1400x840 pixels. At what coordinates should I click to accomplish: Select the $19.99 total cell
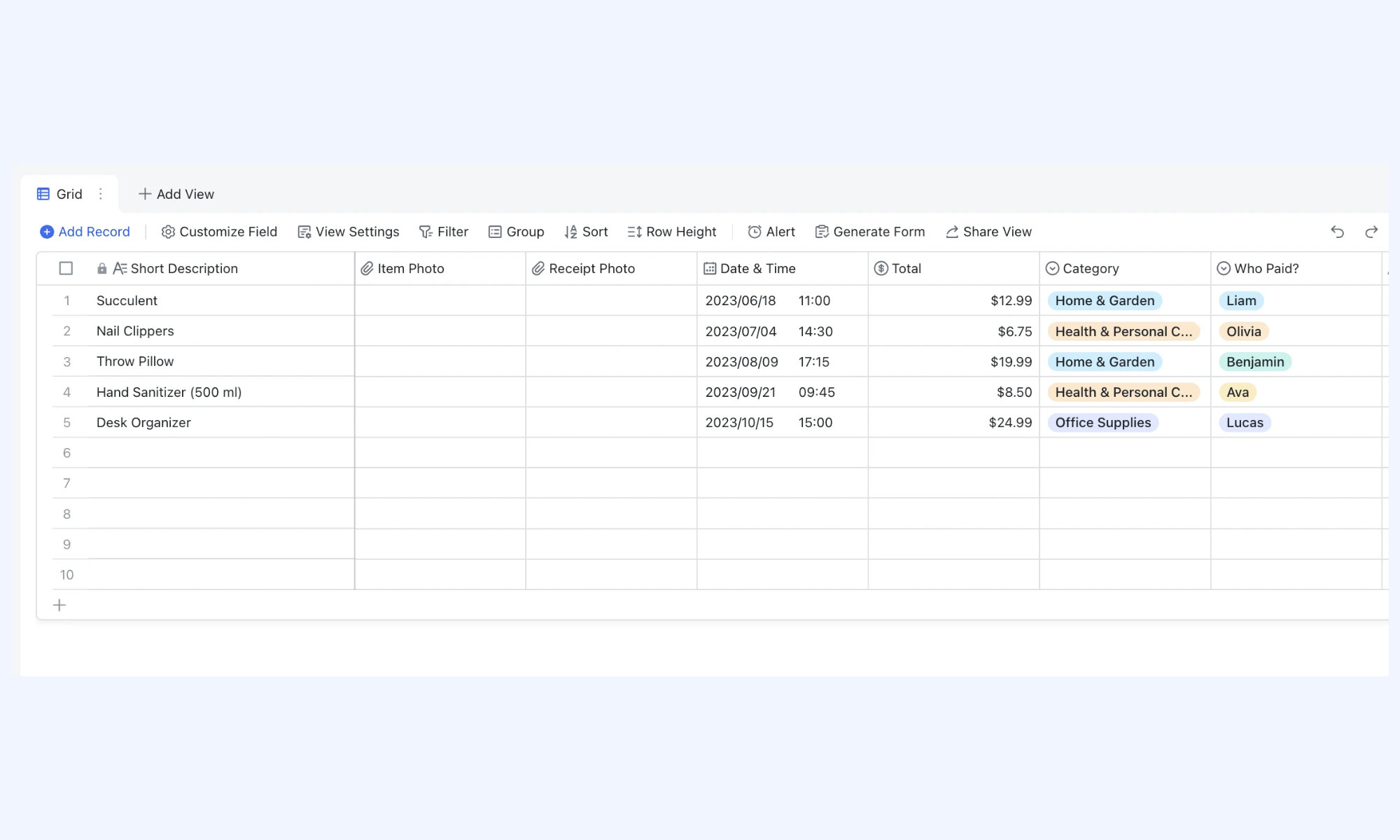[954, 362]
